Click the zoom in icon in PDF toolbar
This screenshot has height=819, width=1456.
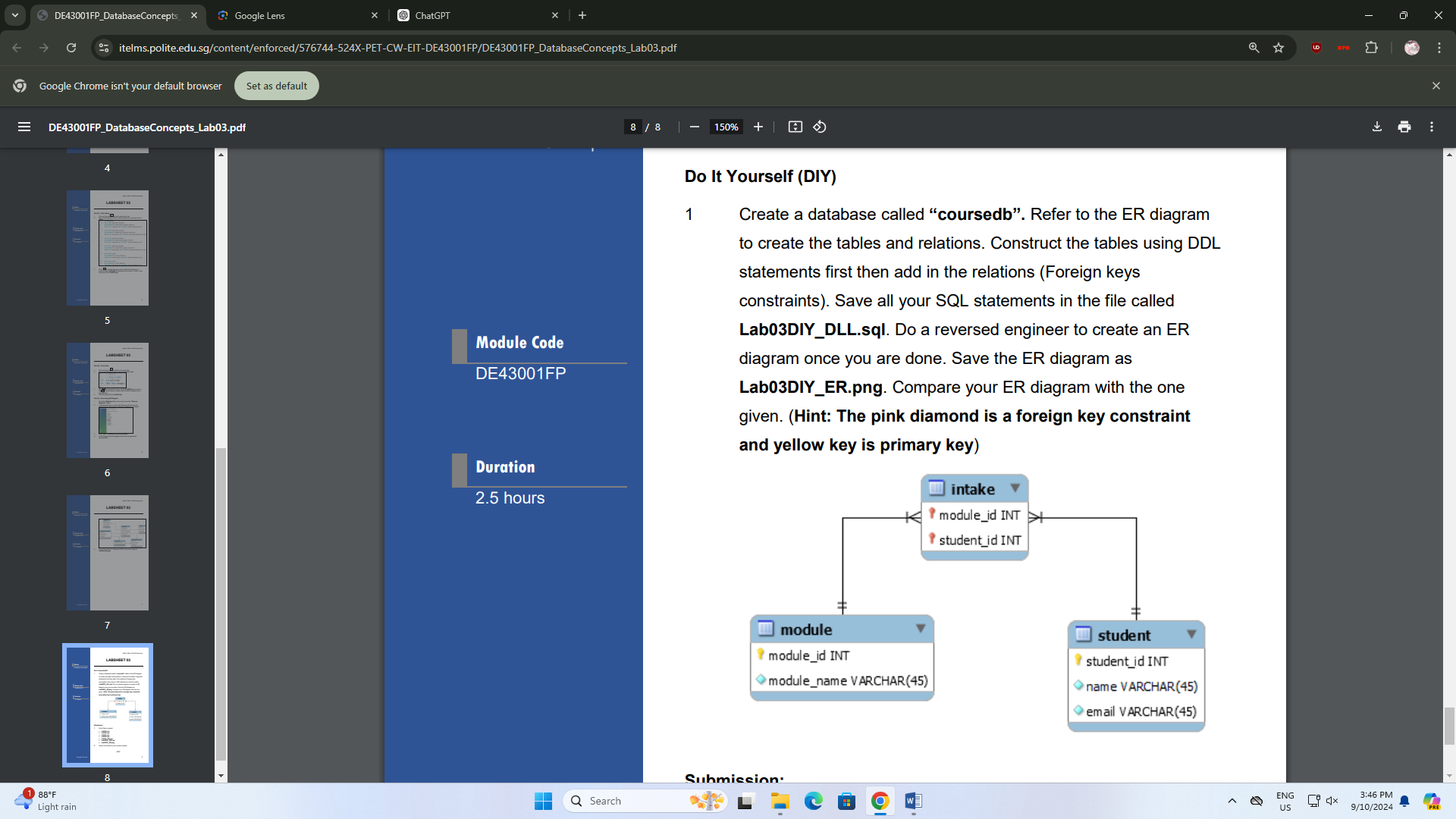click(x=758, y=127)
